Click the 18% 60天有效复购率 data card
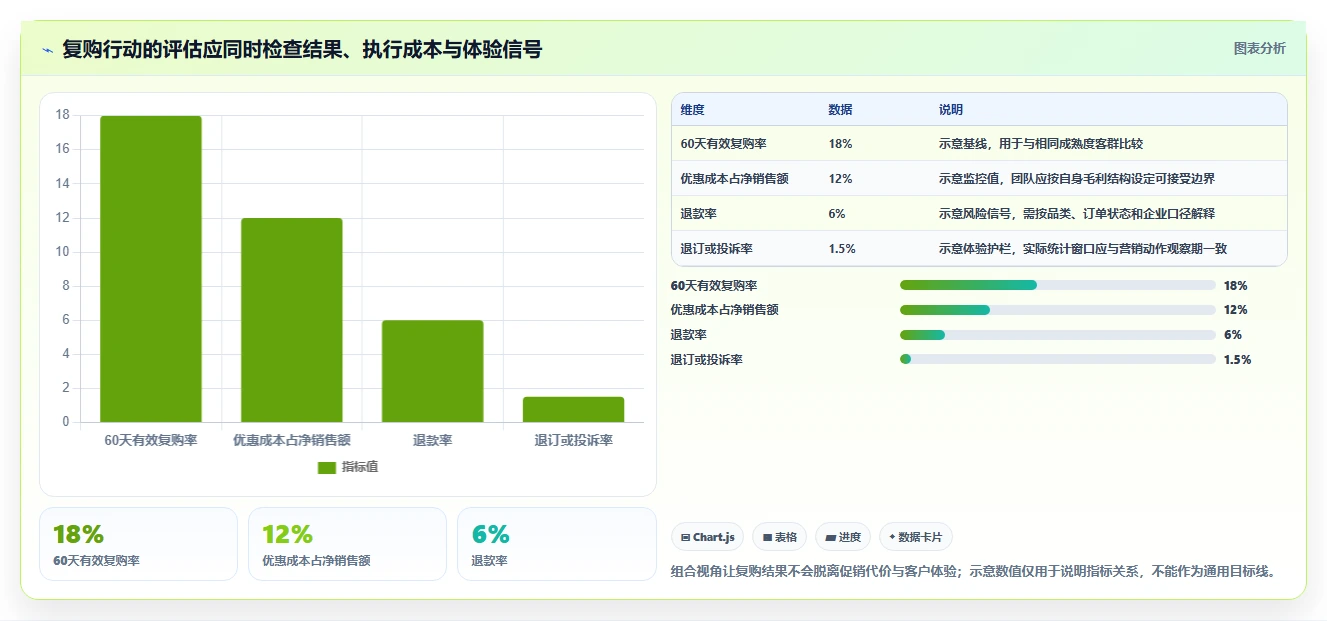 pyautogui.click(x=138, y=544)
